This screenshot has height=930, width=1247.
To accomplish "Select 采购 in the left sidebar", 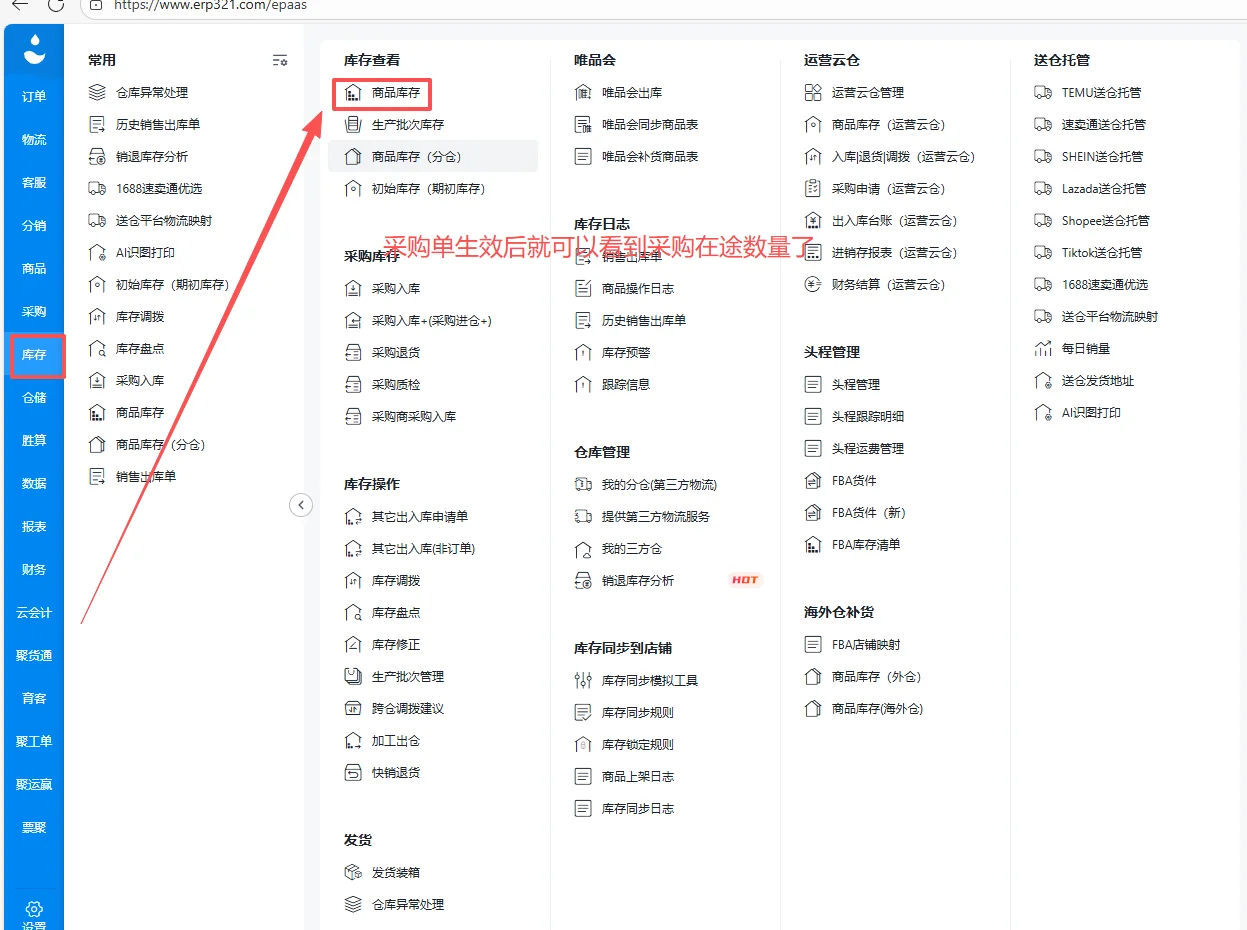I will tap(34, 312).
